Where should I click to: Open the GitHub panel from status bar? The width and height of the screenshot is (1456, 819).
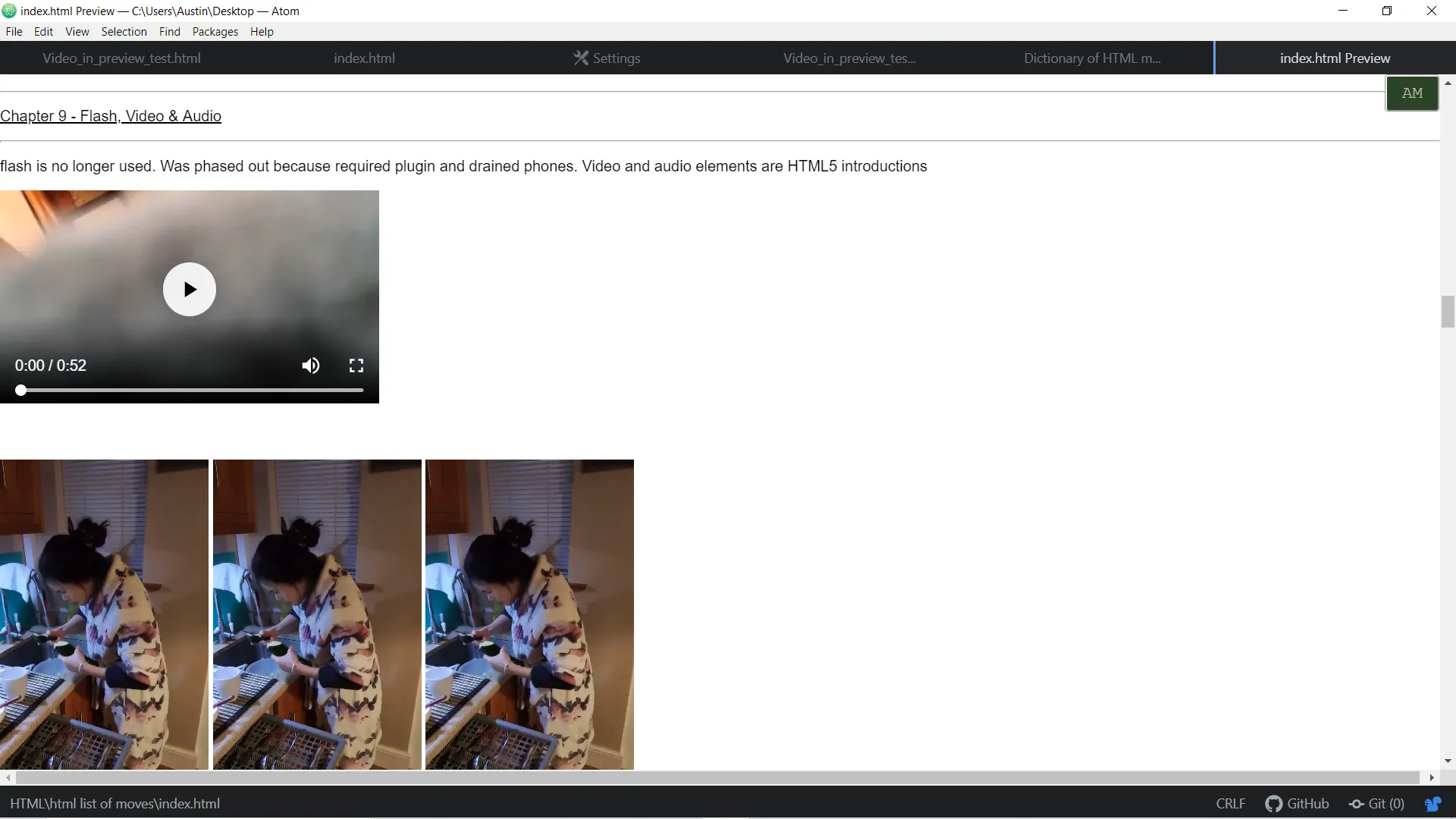(1297, 804)
